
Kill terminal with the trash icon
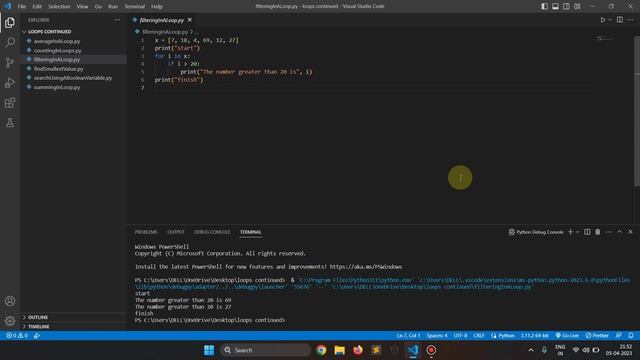(598, 232)
